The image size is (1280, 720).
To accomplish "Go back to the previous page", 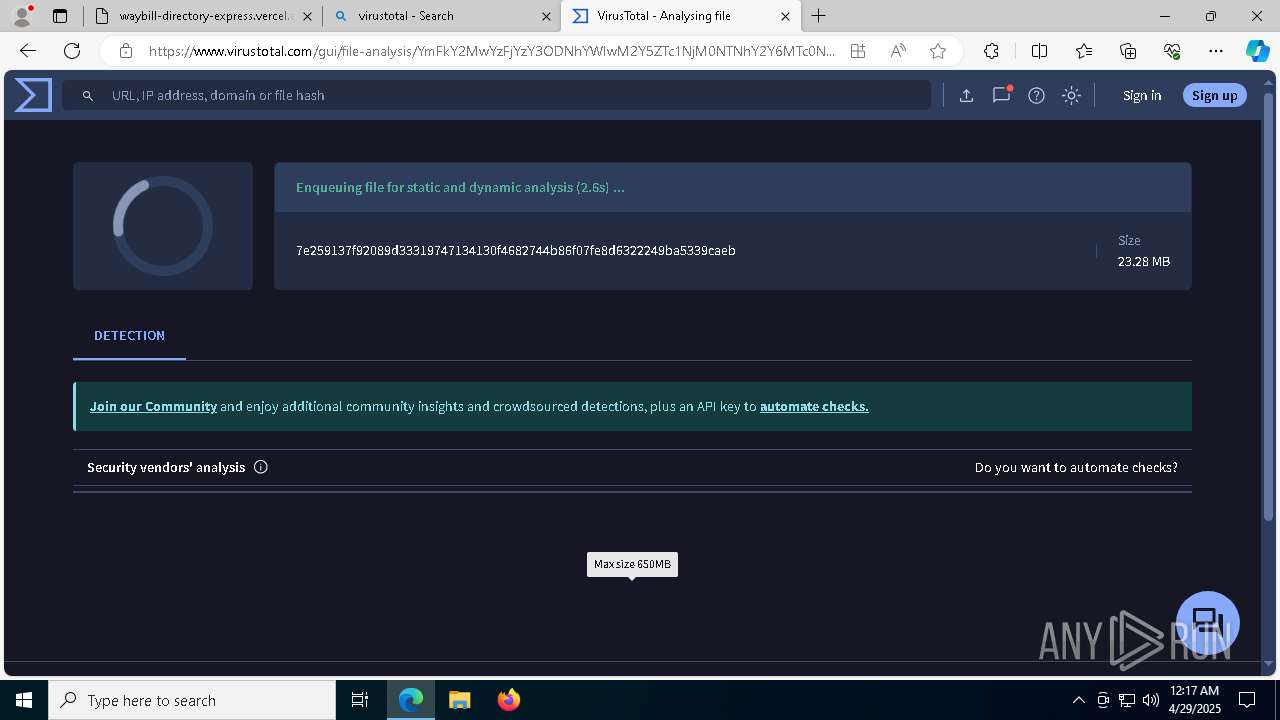I will click(x=28, y=51).
